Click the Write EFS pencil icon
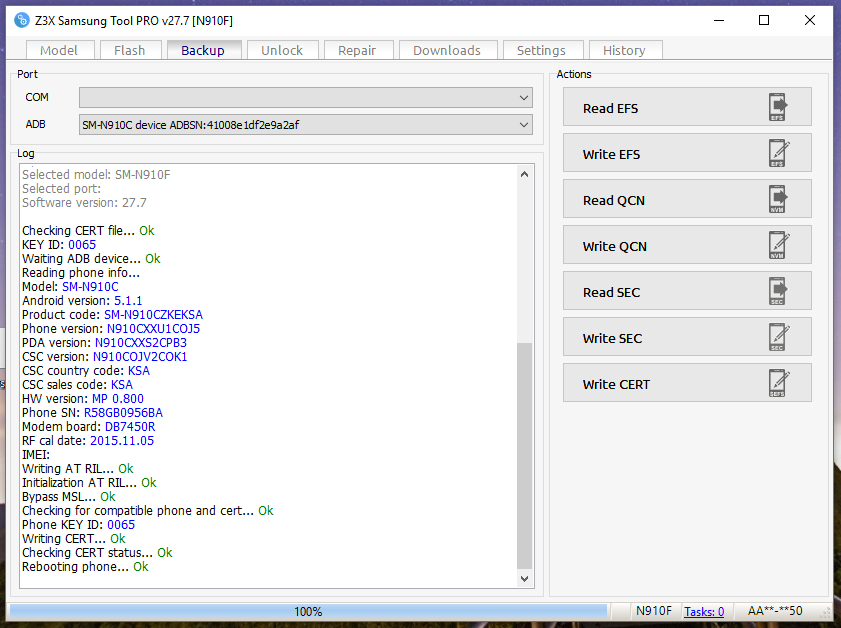 779,153
